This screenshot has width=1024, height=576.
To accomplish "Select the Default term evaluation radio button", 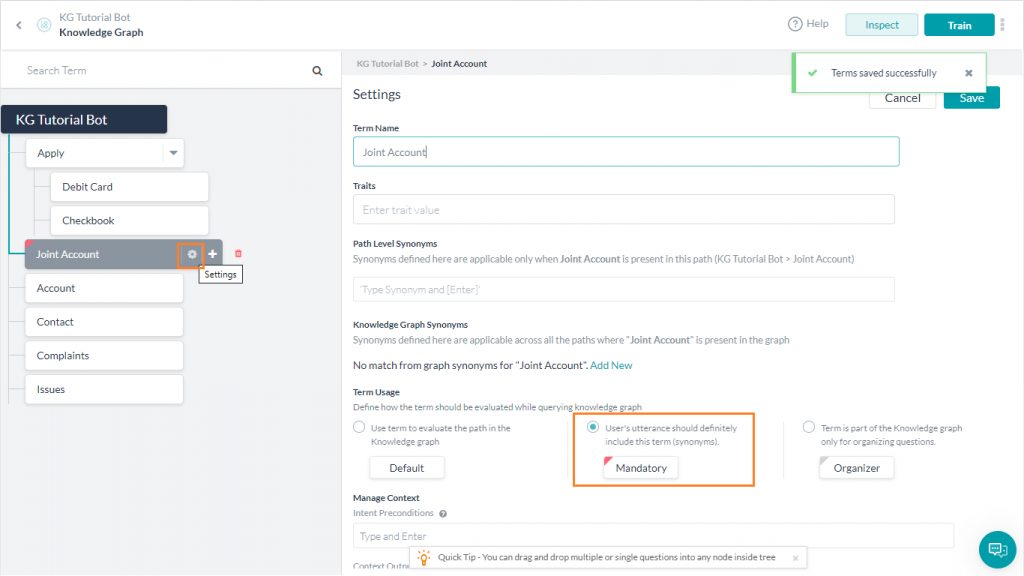I will [x=359, y=427].
